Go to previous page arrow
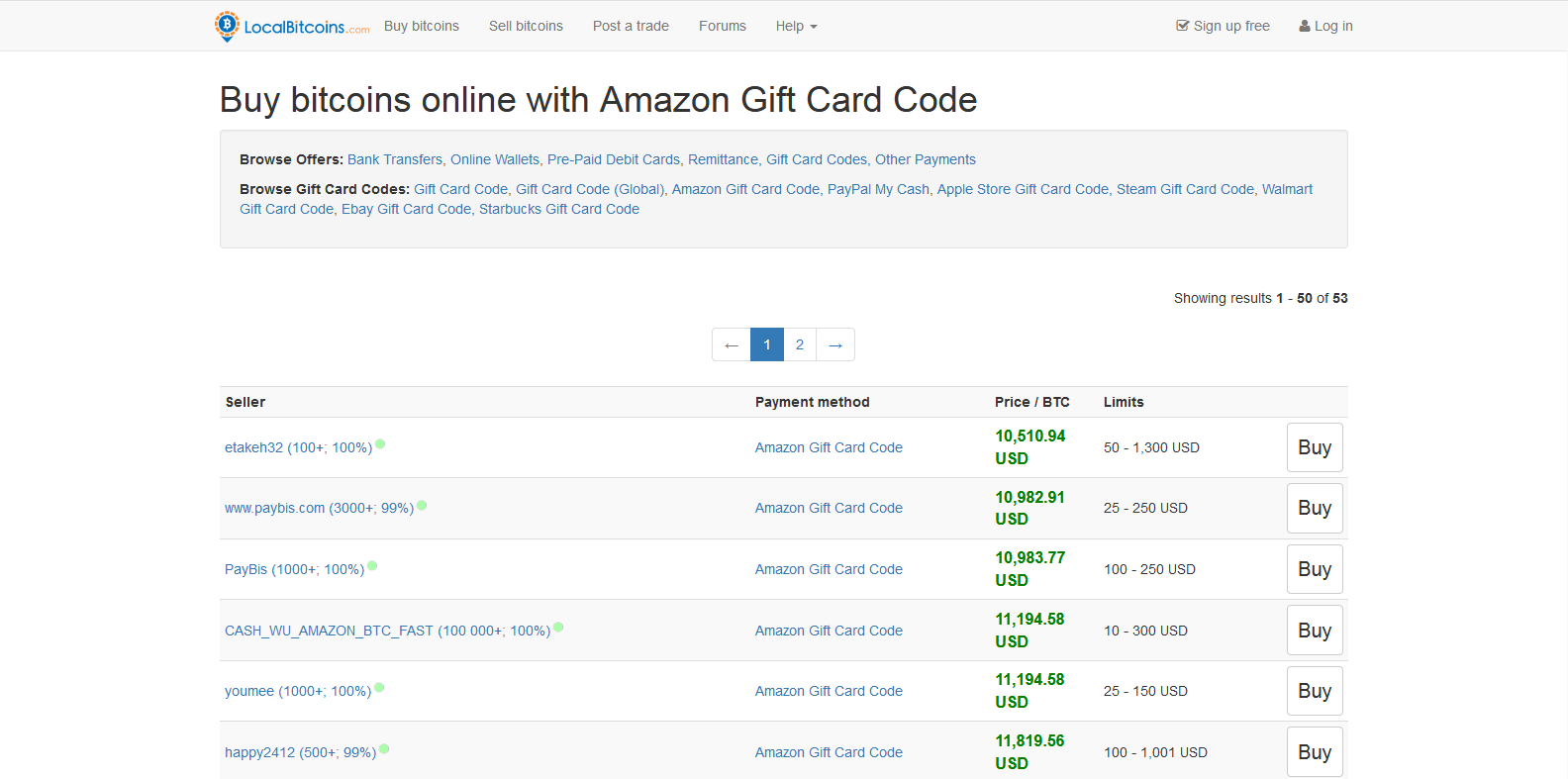This screenshot has height=779, width=1568. (x=732, y=344)
